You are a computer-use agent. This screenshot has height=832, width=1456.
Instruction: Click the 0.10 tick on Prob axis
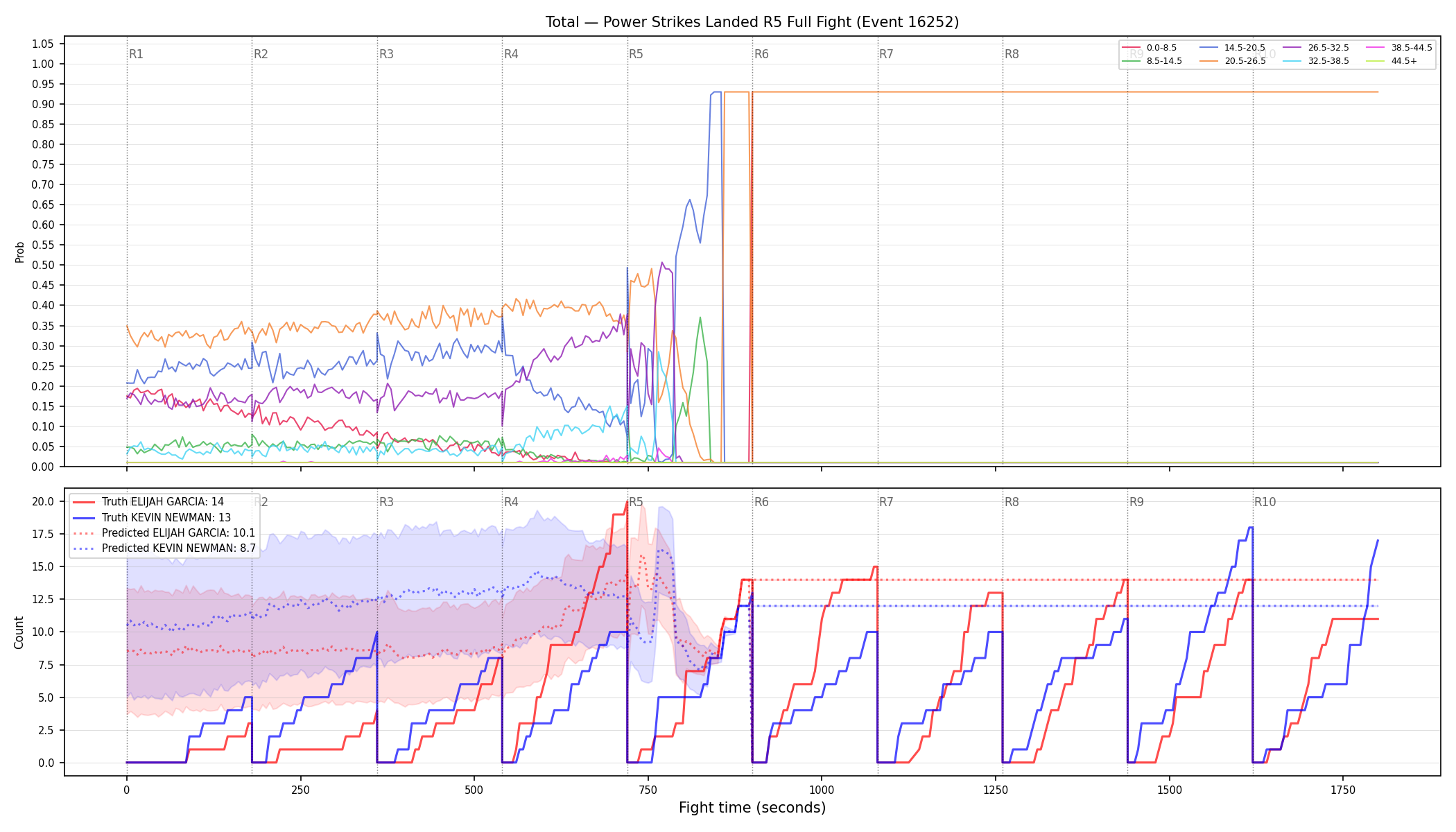click(43, 426)
